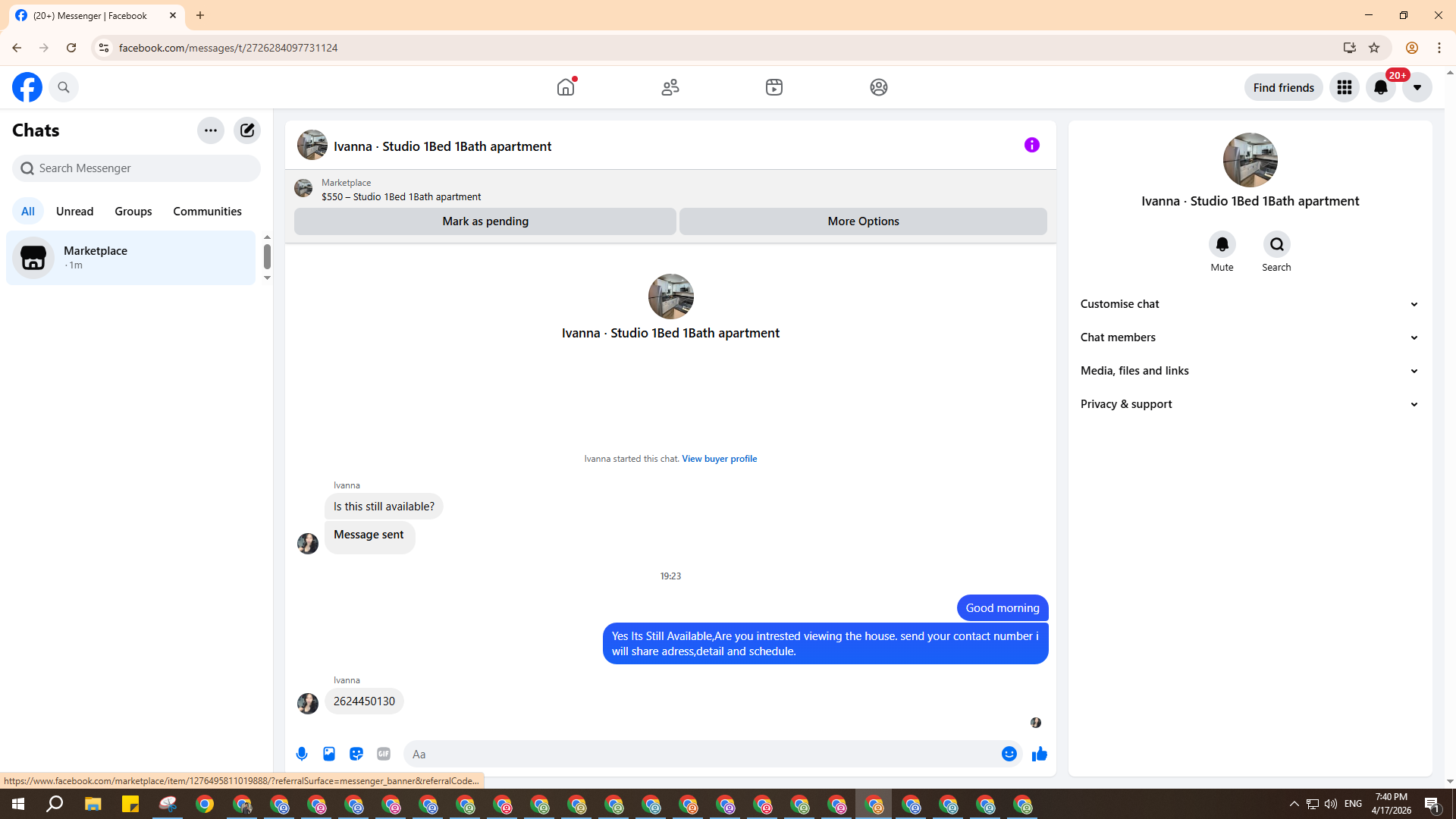Screen dimensions: 1456x819
Task: Open the GIF picker icon
Action: pos(384,754)
